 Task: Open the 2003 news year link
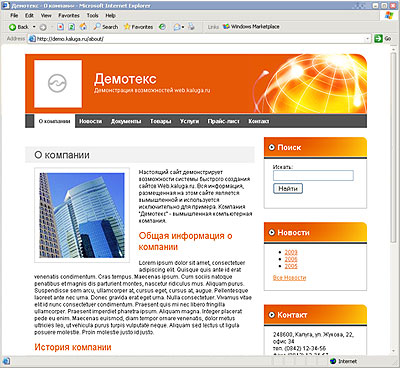[291, 252]
